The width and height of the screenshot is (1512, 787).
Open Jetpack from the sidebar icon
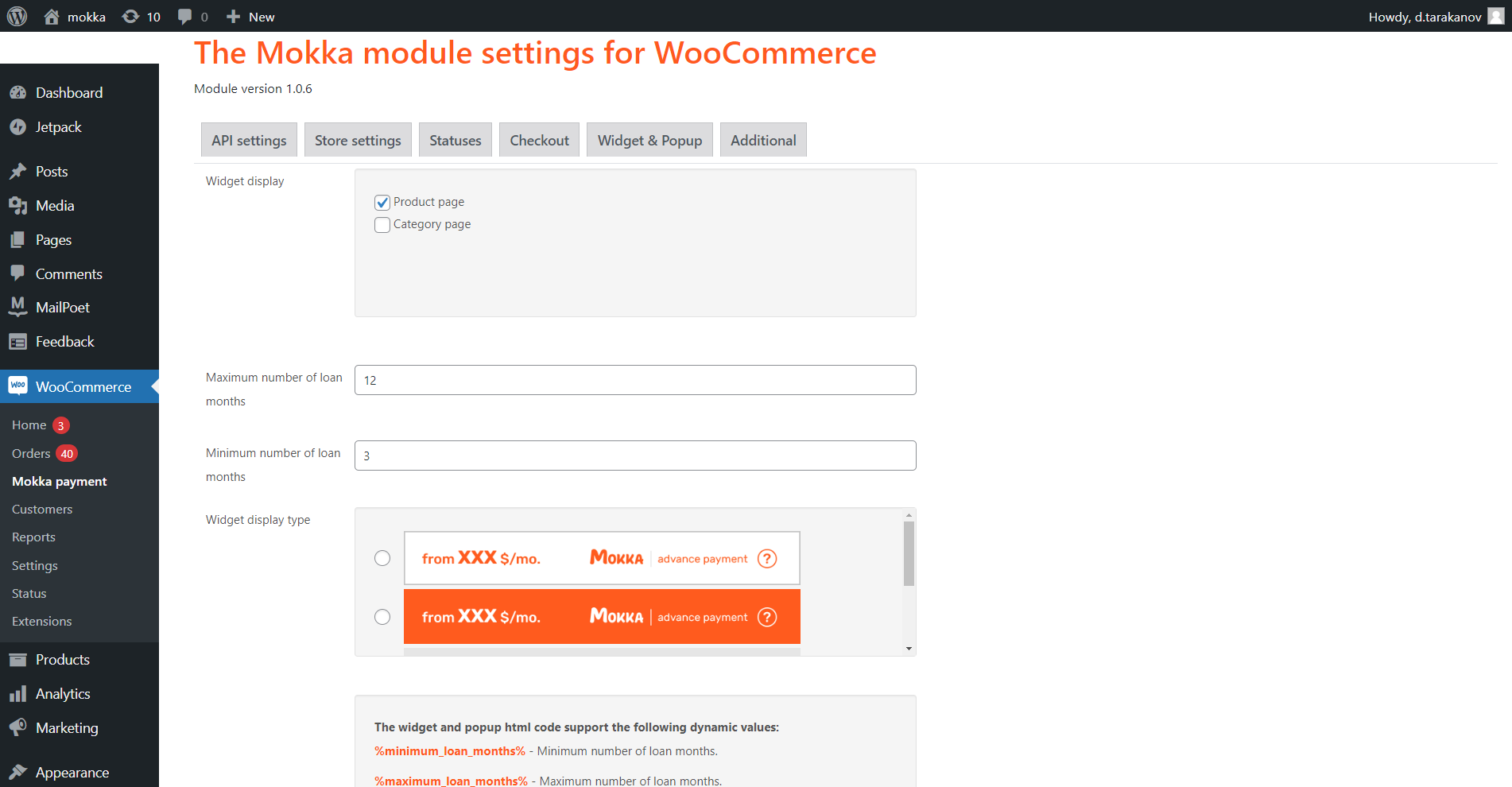(x=17, y=127)
